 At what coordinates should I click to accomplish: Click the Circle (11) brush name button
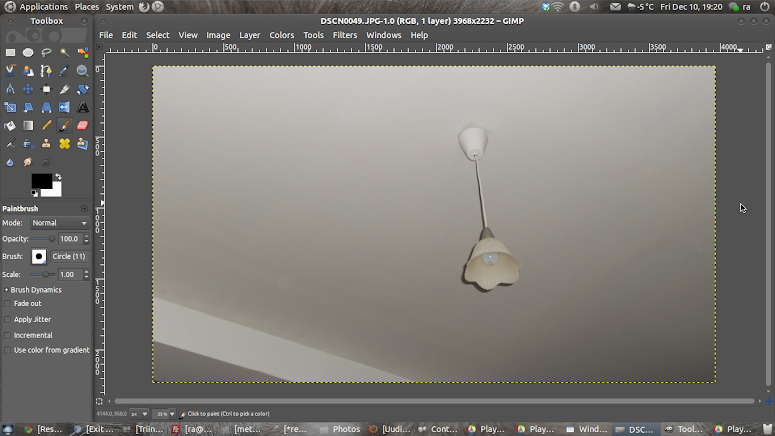click(x=69, y=257)
